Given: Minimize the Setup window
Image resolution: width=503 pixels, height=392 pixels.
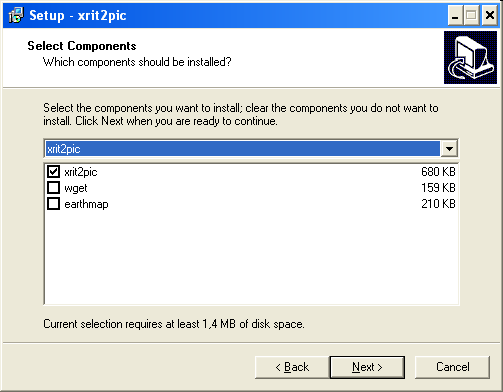Looking at the screenshot, I should tap(455, 15).
